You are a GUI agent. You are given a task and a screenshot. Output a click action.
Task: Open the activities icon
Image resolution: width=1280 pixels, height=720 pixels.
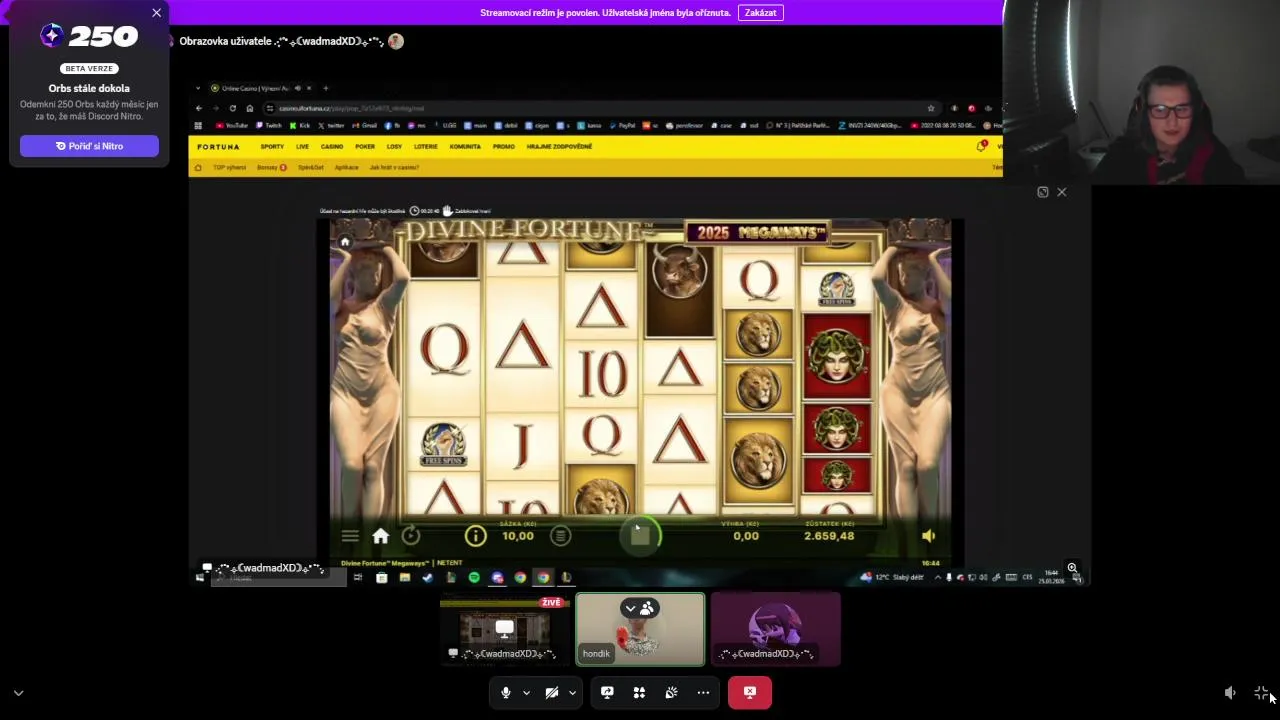coord(639,692)
